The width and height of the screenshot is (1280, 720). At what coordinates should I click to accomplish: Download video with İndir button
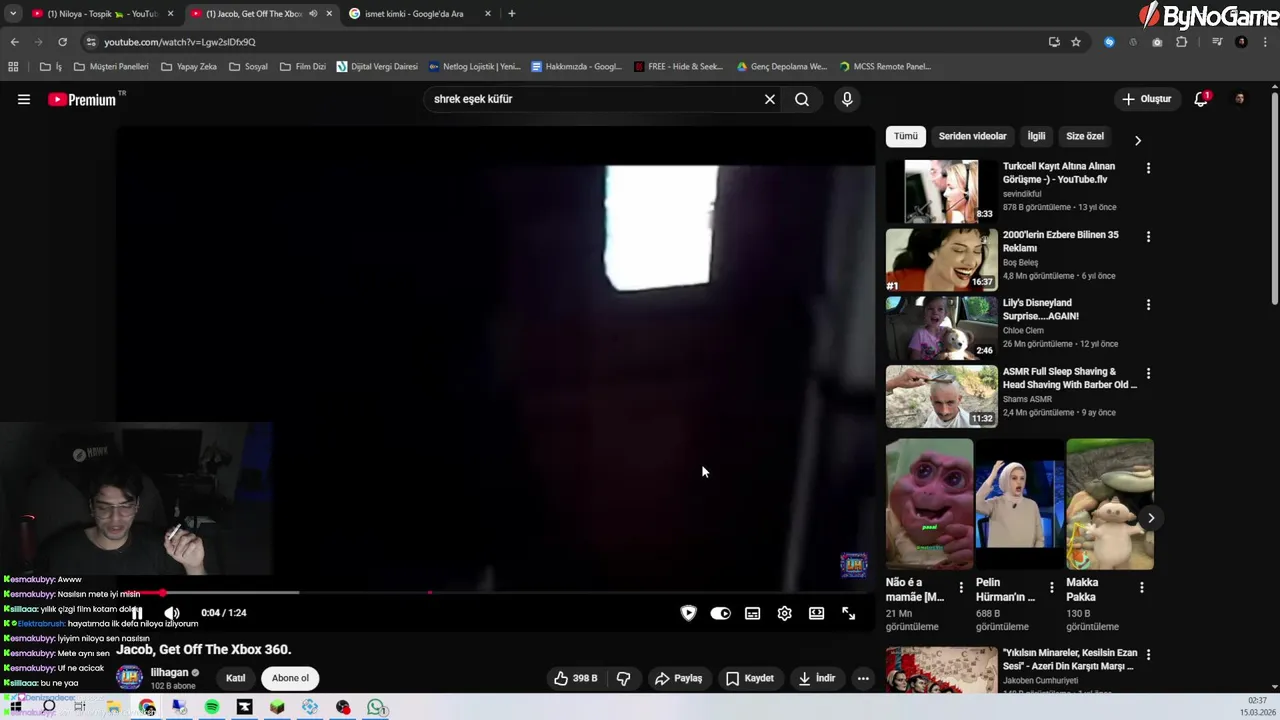(816, 678)
